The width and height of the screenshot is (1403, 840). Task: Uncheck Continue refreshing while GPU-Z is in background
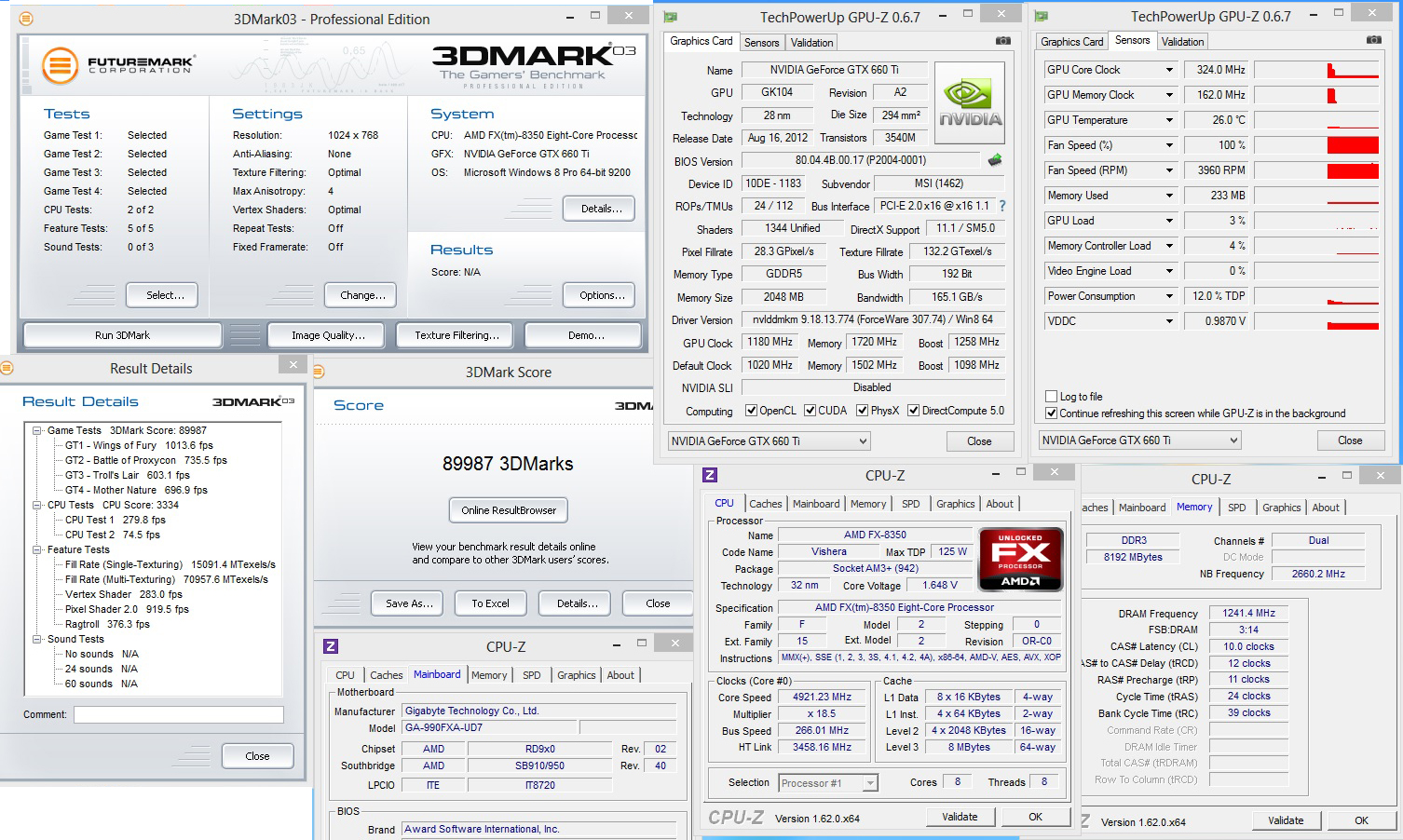tap(1052, 413)
